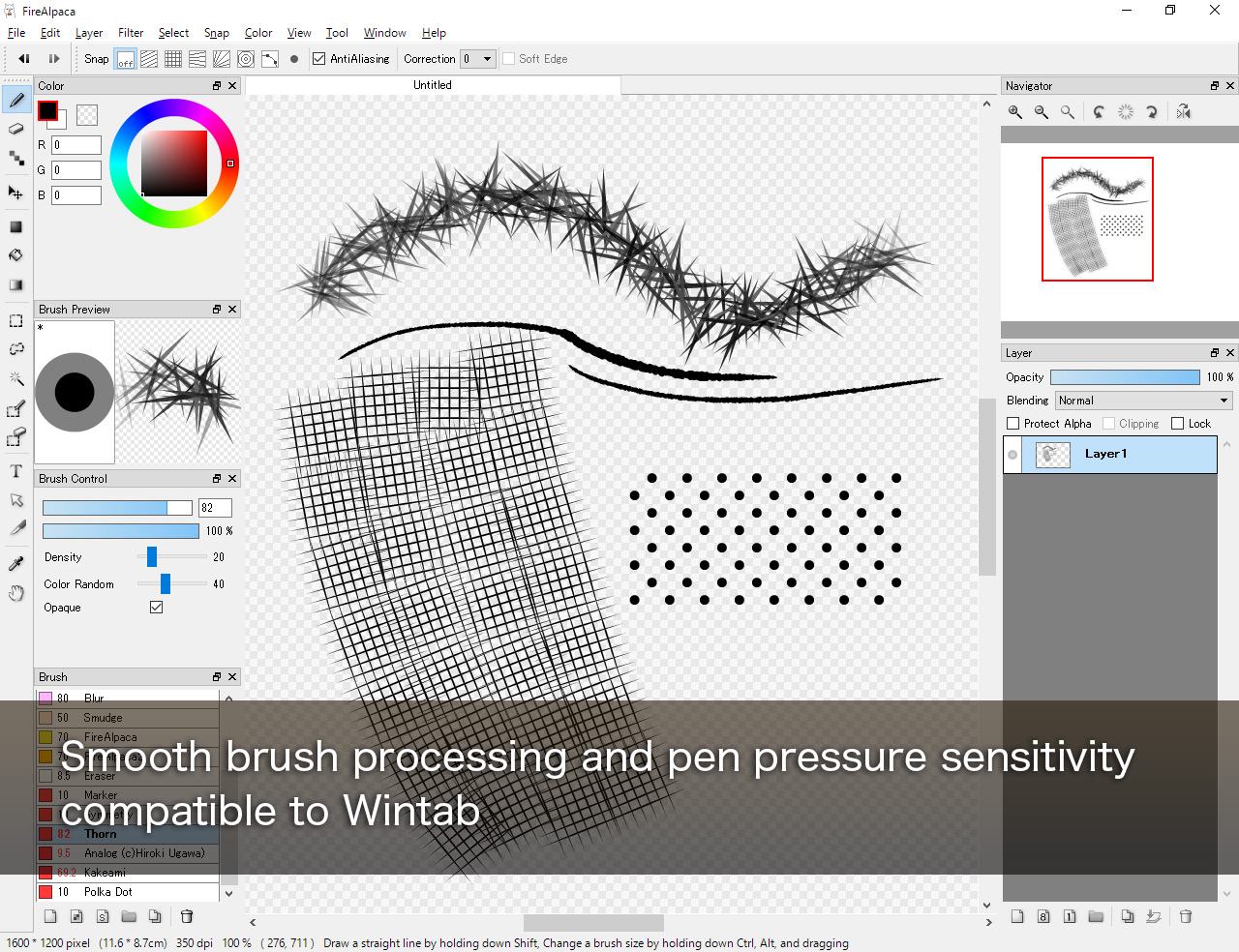
Task: Click the R color value field
Action: point(76,145)
